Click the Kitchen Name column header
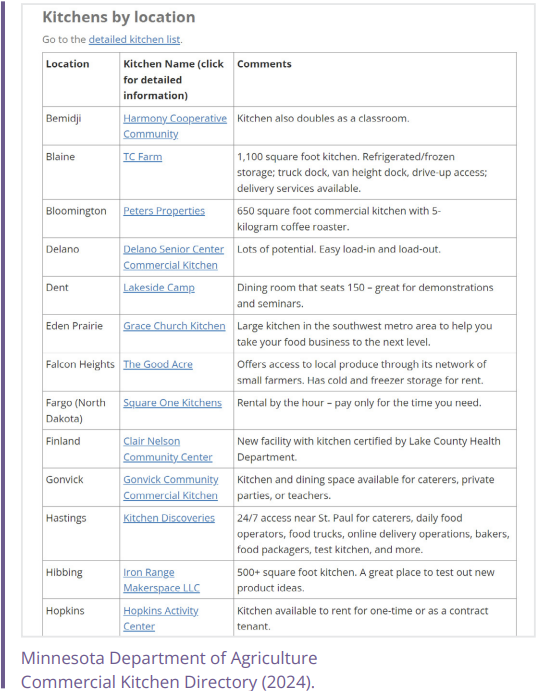537x691 pixels. pos(174,80)
